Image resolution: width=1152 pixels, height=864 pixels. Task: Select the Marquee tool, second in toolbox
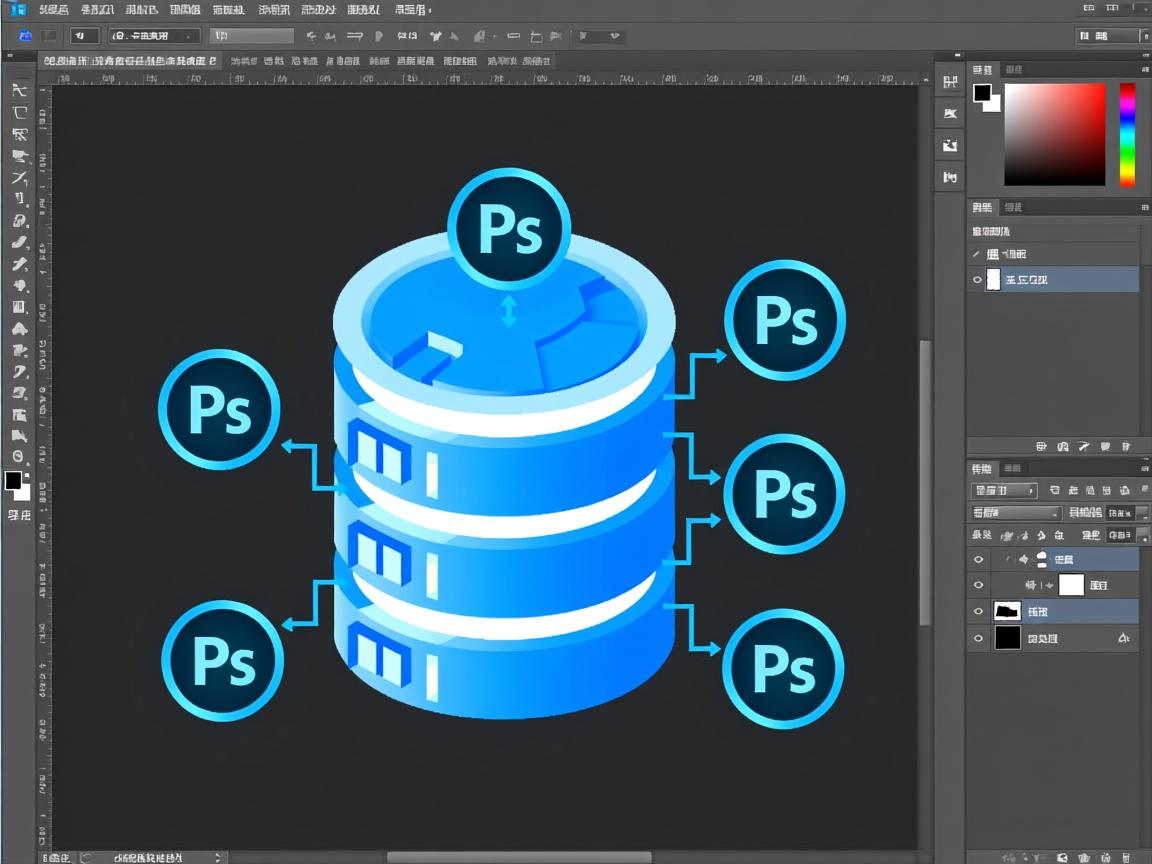click(19, 112)
